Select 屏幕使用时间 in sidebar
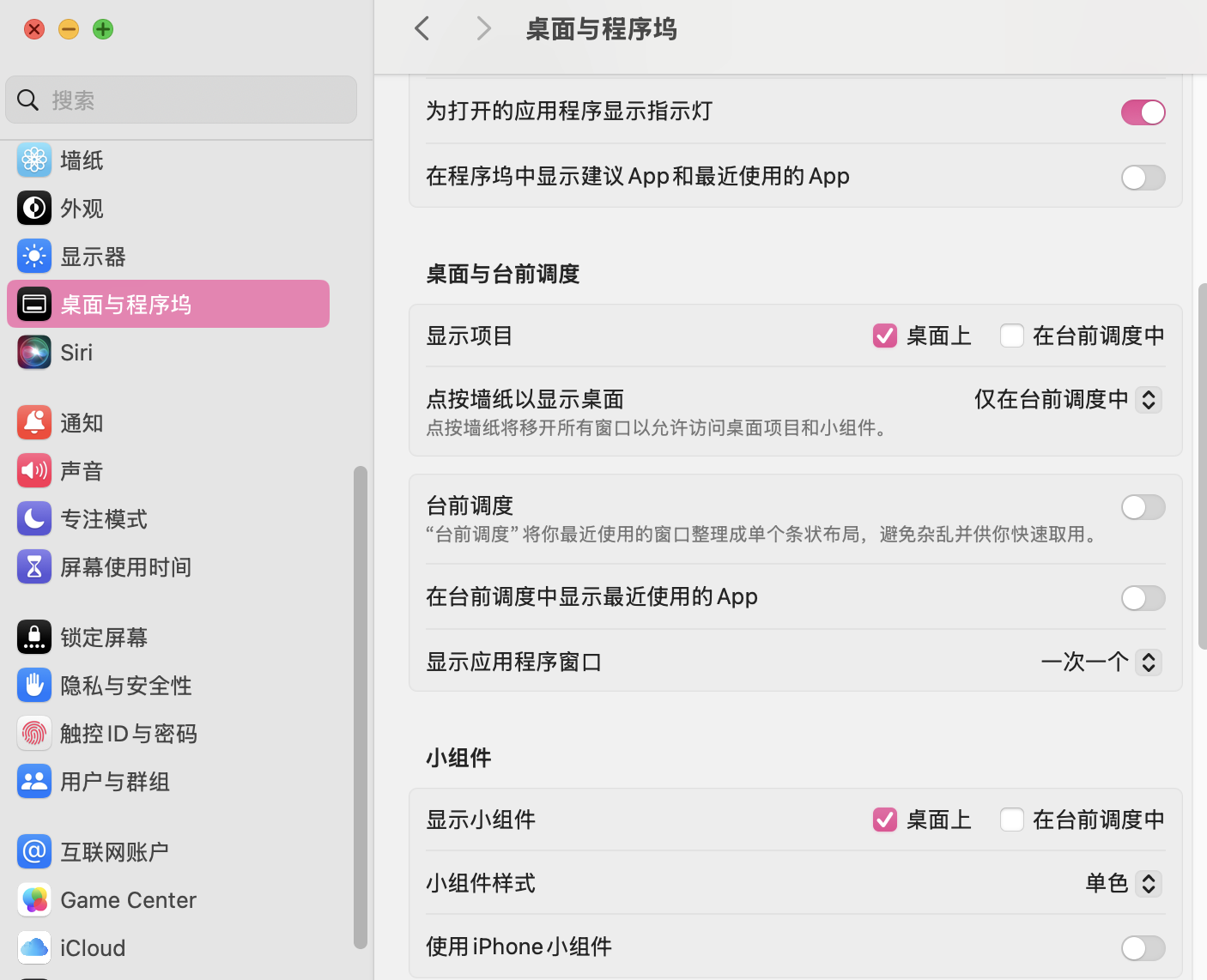 pos(125,566)
